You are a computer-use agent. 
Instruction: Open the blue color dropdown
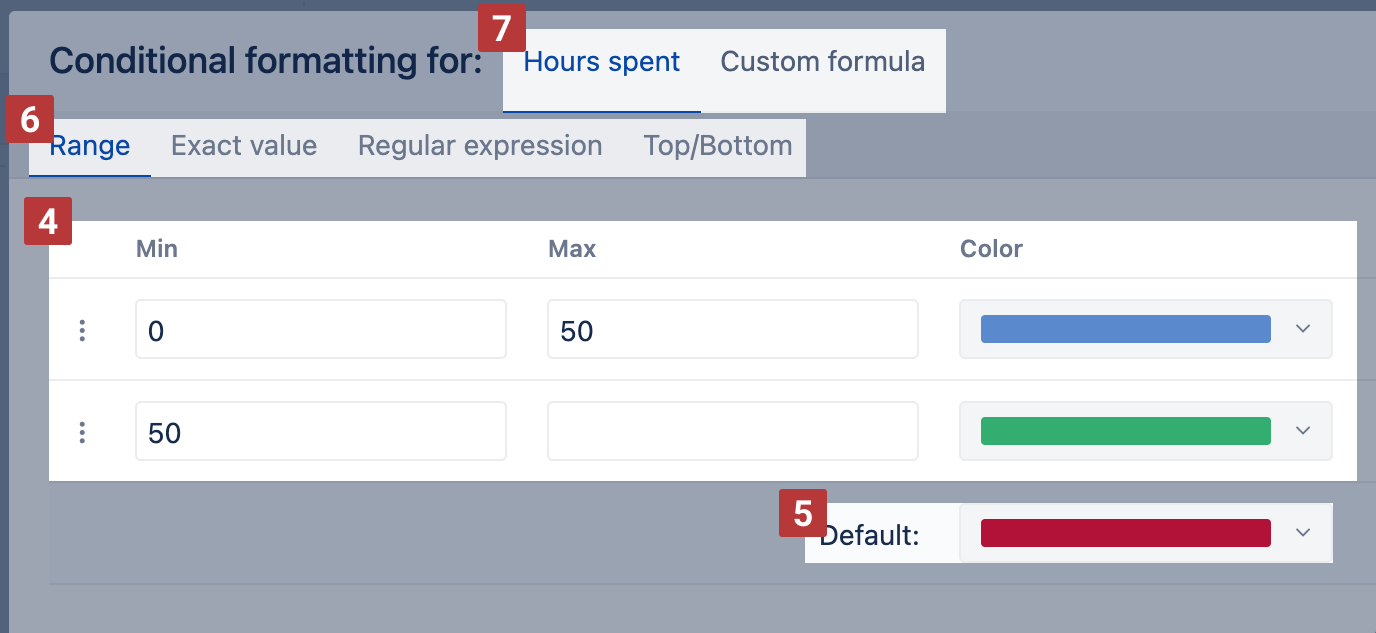(x=1145, y=330)
